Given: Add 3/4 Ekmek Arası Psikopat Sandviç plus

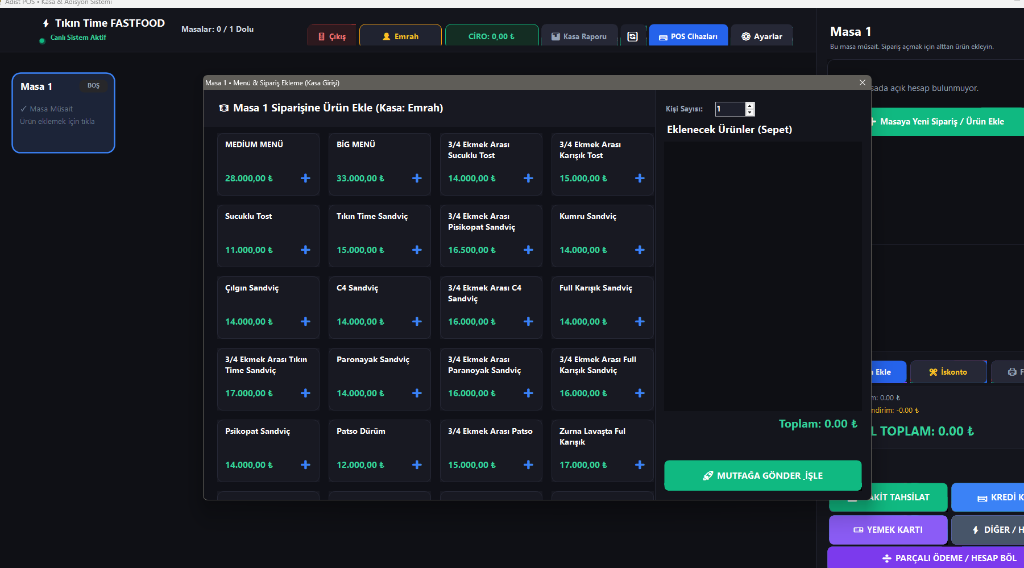Looking at the screenshot, I should [x=528, y=250].
